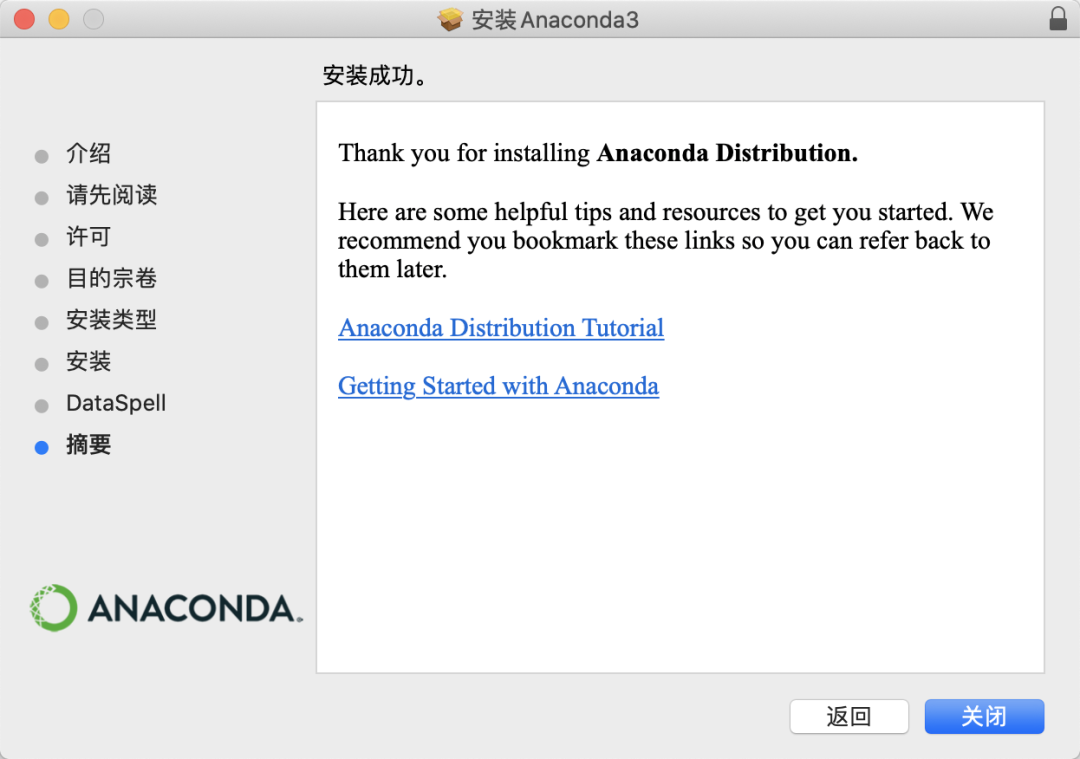Click the gray bullet beside 介绍
The height and width of the screenshot is (759, 1080).
coord(41,156)
